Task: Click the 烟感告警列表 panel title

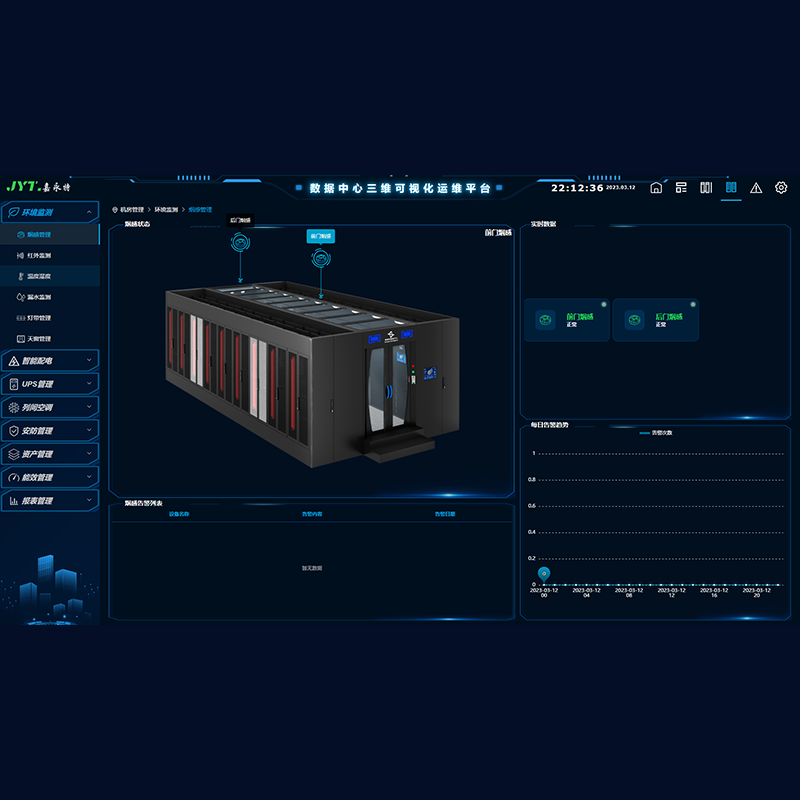Action: (x=143, y=503)
